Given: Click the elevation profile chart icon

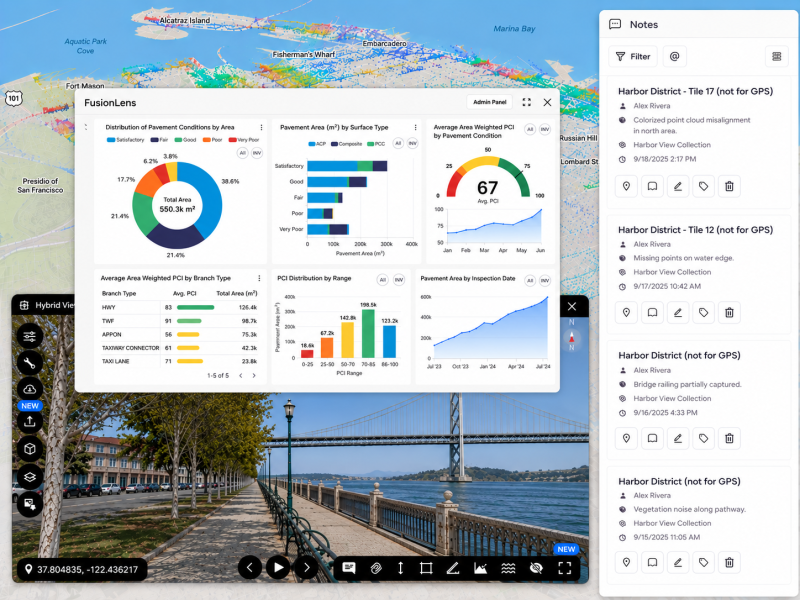Looking at the screenshot, I should [x=480, y=568].
